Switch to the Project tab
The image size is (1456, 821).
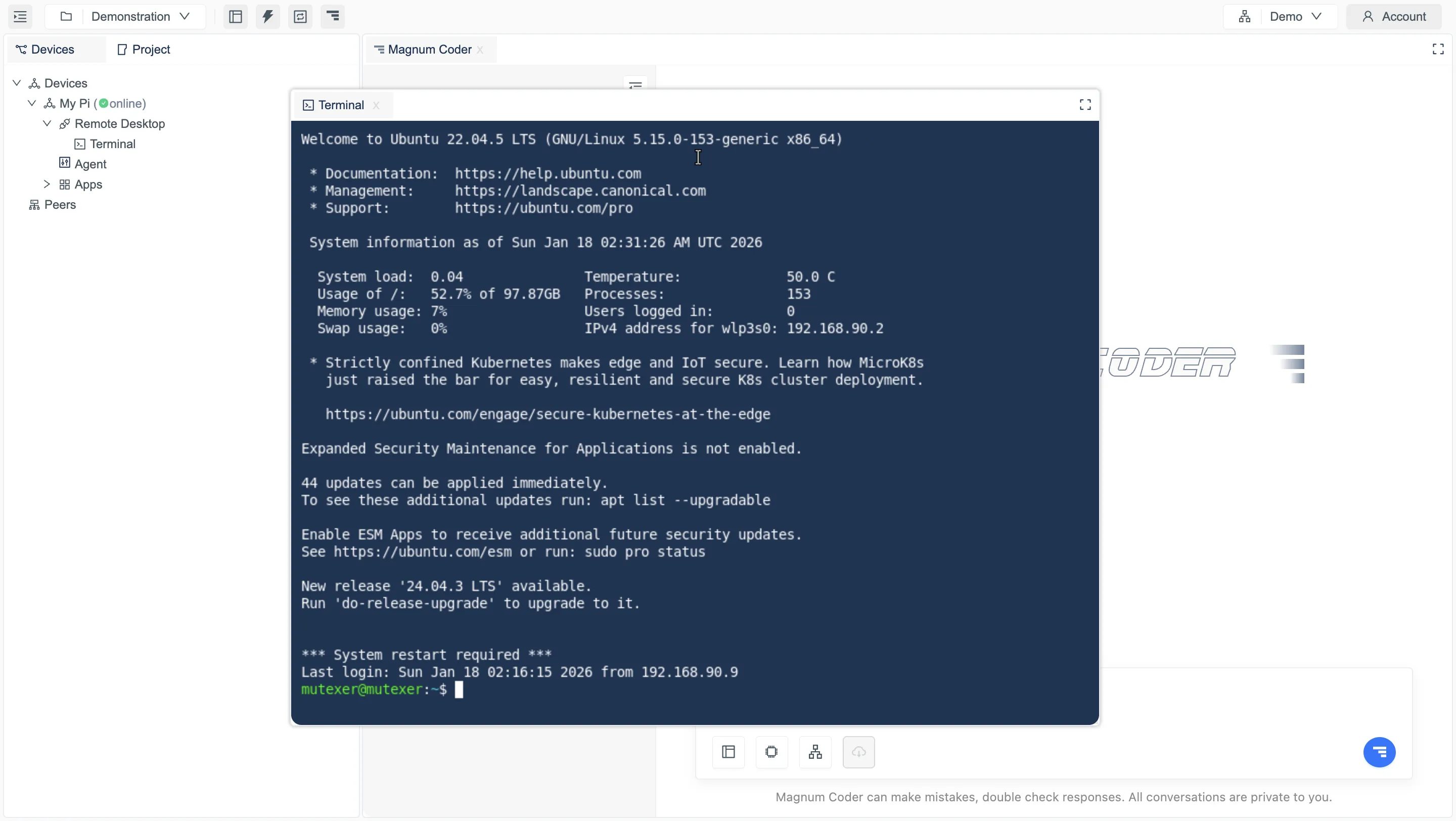[145, 49]
